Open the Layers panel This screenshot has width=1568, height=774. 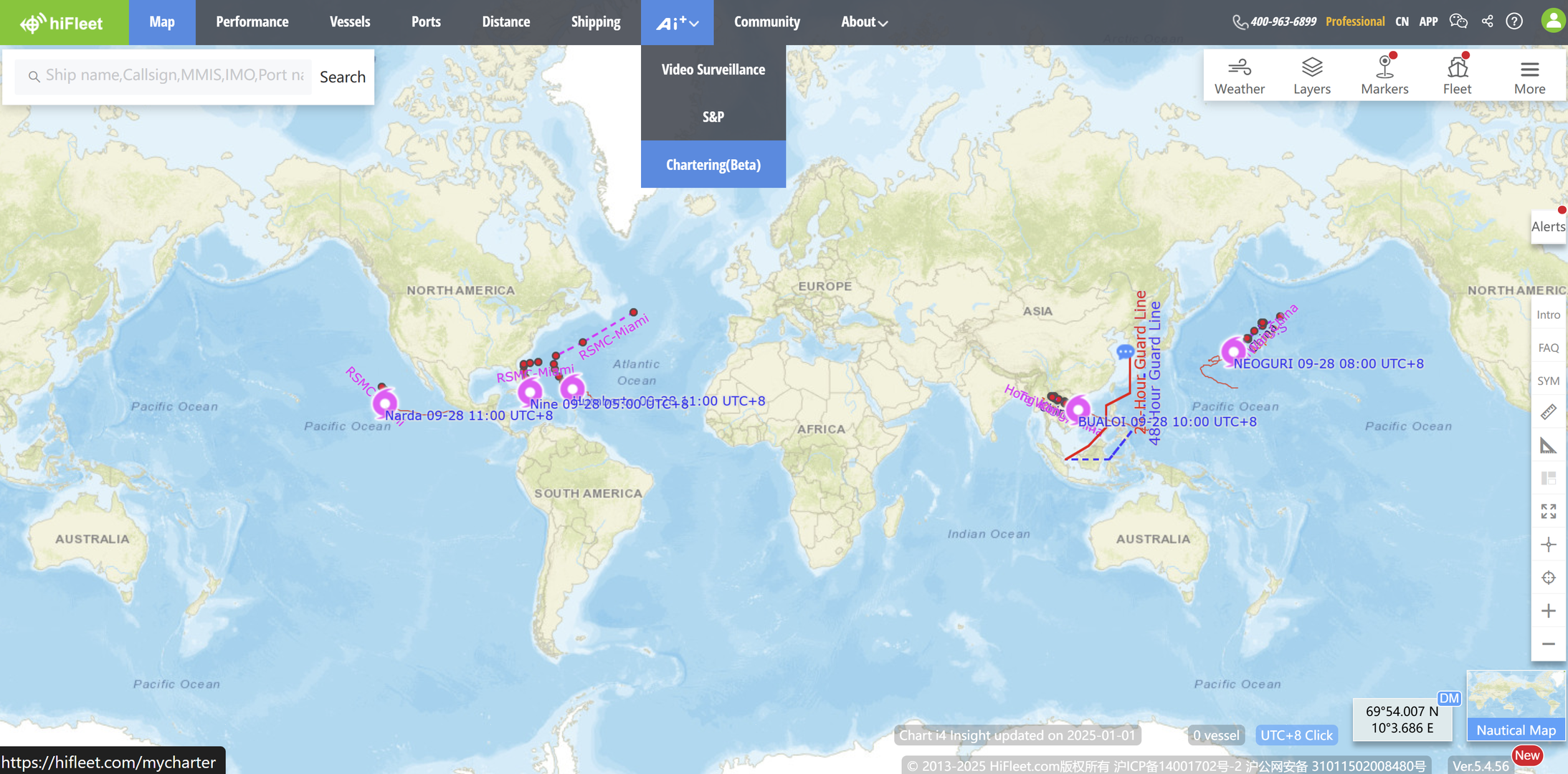[x=1311, y=75]
